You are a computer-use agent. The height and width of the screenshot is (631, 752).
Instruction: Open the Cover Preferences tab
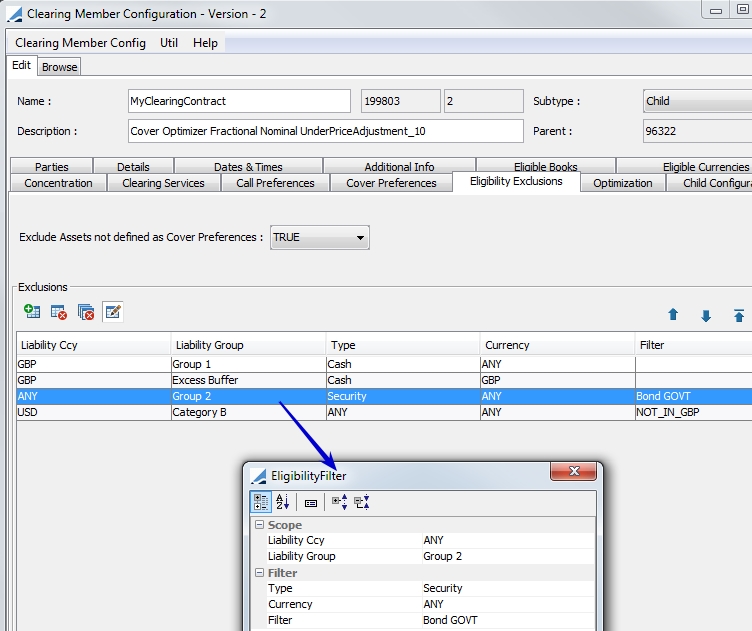[391, 183]
